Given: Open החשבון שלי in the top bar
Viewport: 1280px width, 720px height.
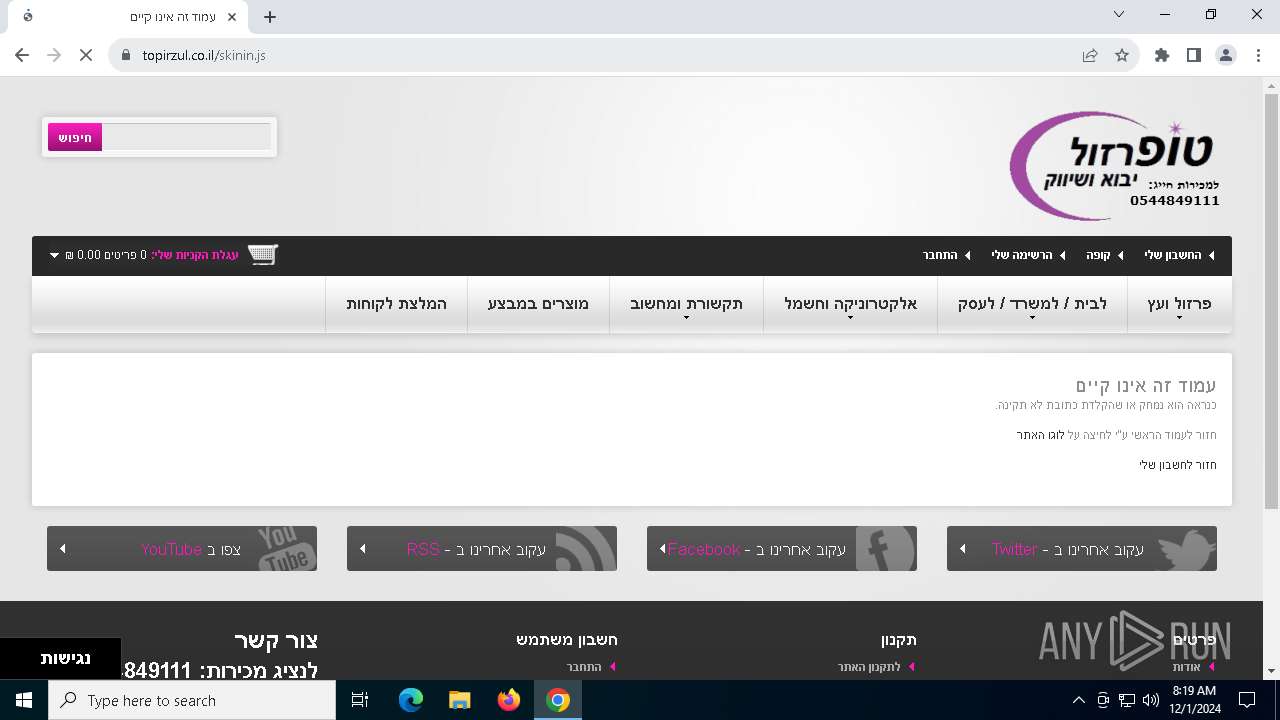Looking at the screenshot, I should pyautogui.click(x=1173, y=255).
